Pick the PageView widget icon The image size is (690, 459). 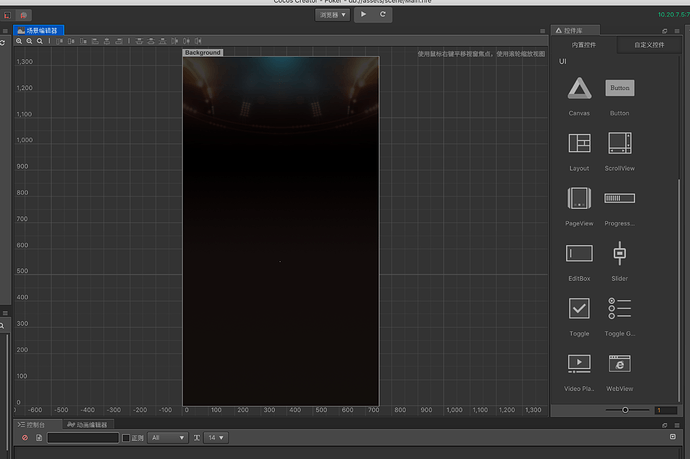(x=579, y=198)
